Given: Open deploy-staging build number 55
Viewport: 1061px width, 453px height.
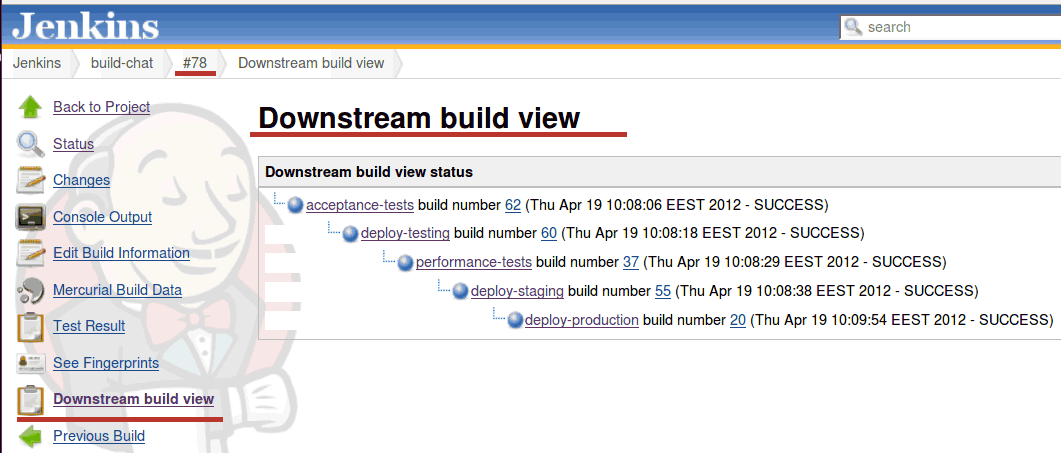Looking at the screenshot, I should coord(663,291).
